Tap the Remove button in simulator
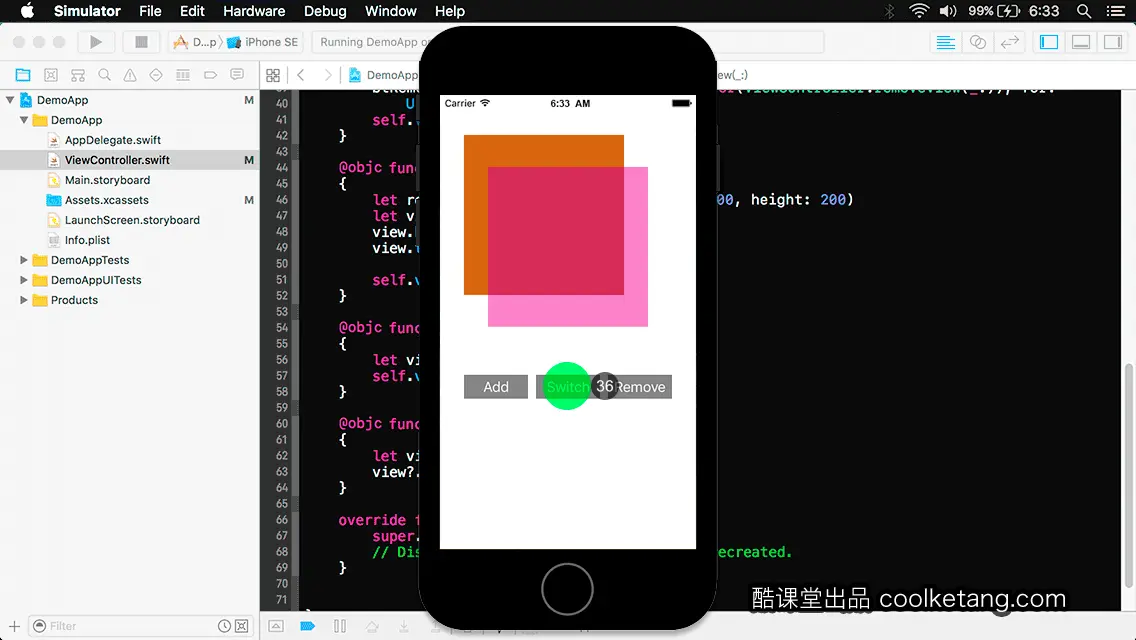Screen dimensions: 1136x640 [x=640, y=387]
